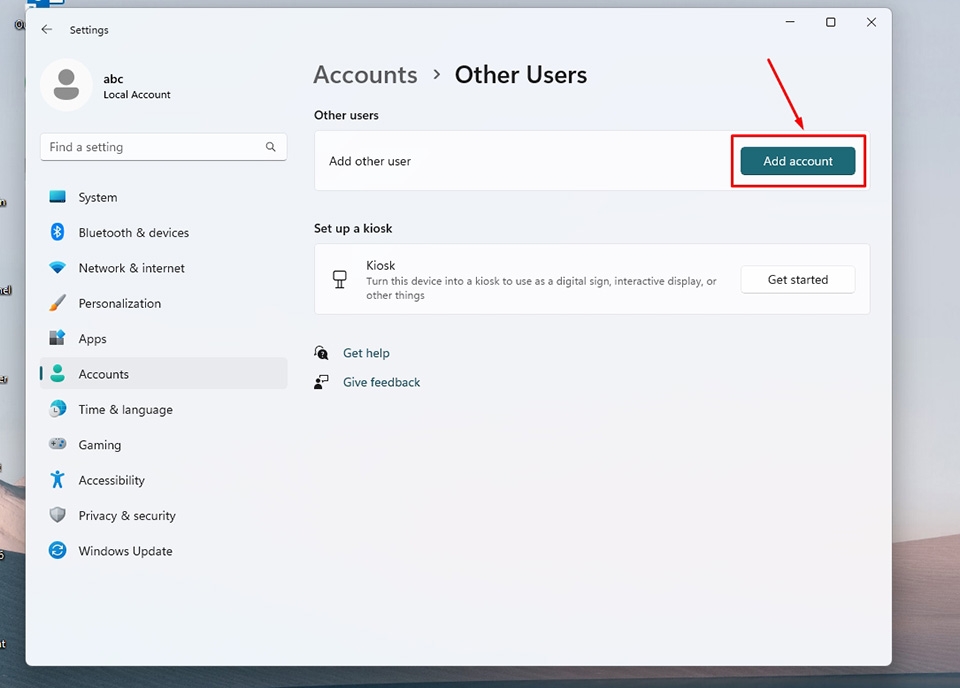960x688 pixels.
Task: Click the Get help headset icon
Action: point(321,353)
